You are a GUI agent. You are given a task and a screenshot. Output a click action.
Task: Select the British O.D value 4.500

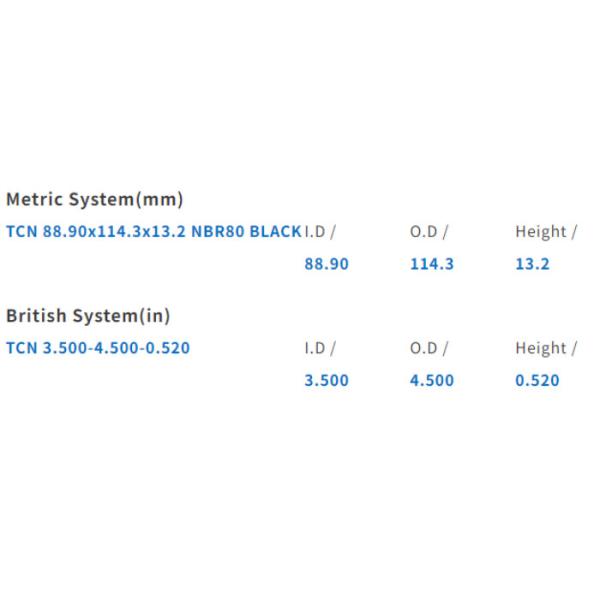432,380
